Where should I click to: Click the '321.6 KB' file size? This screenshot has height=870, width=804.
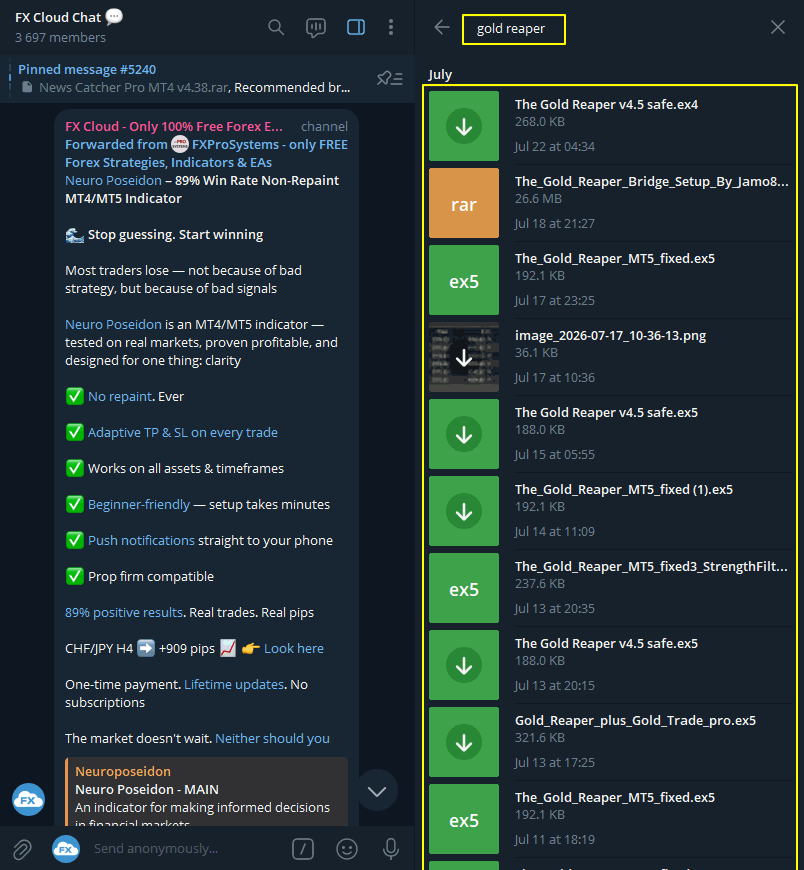(539, 737)
